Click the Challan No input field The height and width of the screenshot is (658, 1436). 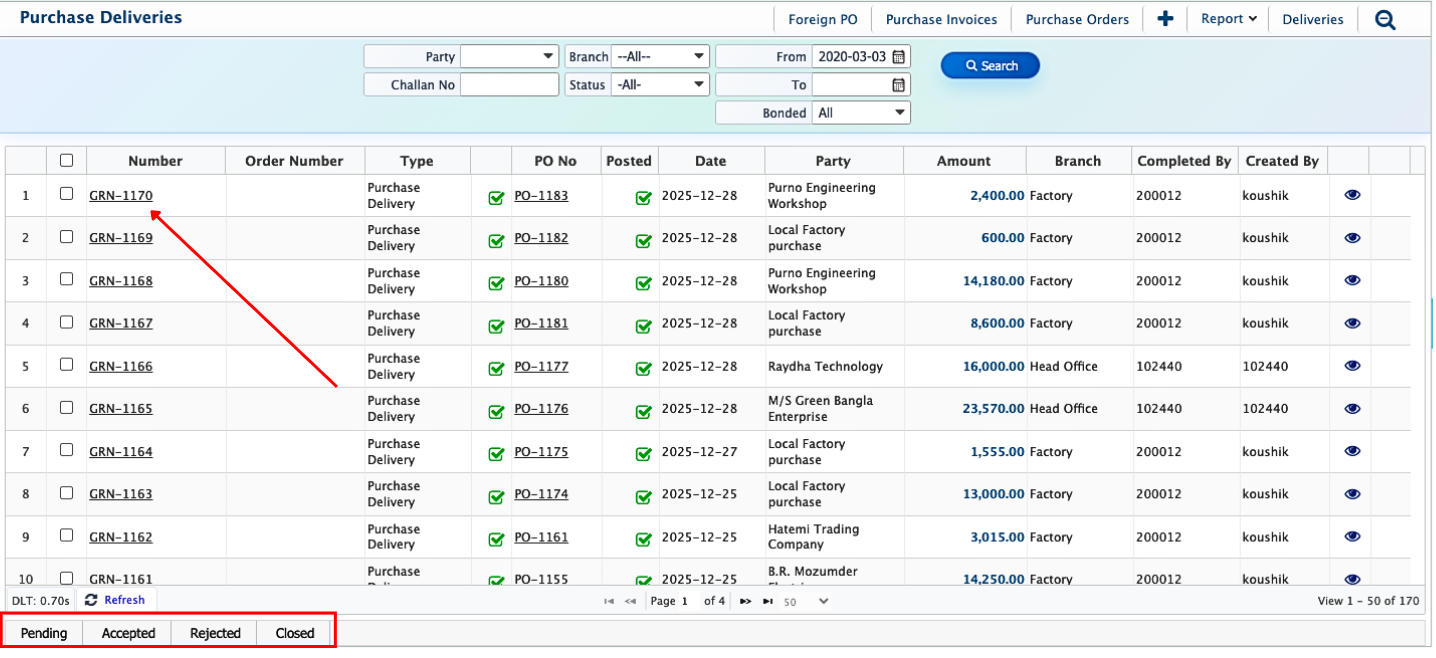[x=509, y=85]
